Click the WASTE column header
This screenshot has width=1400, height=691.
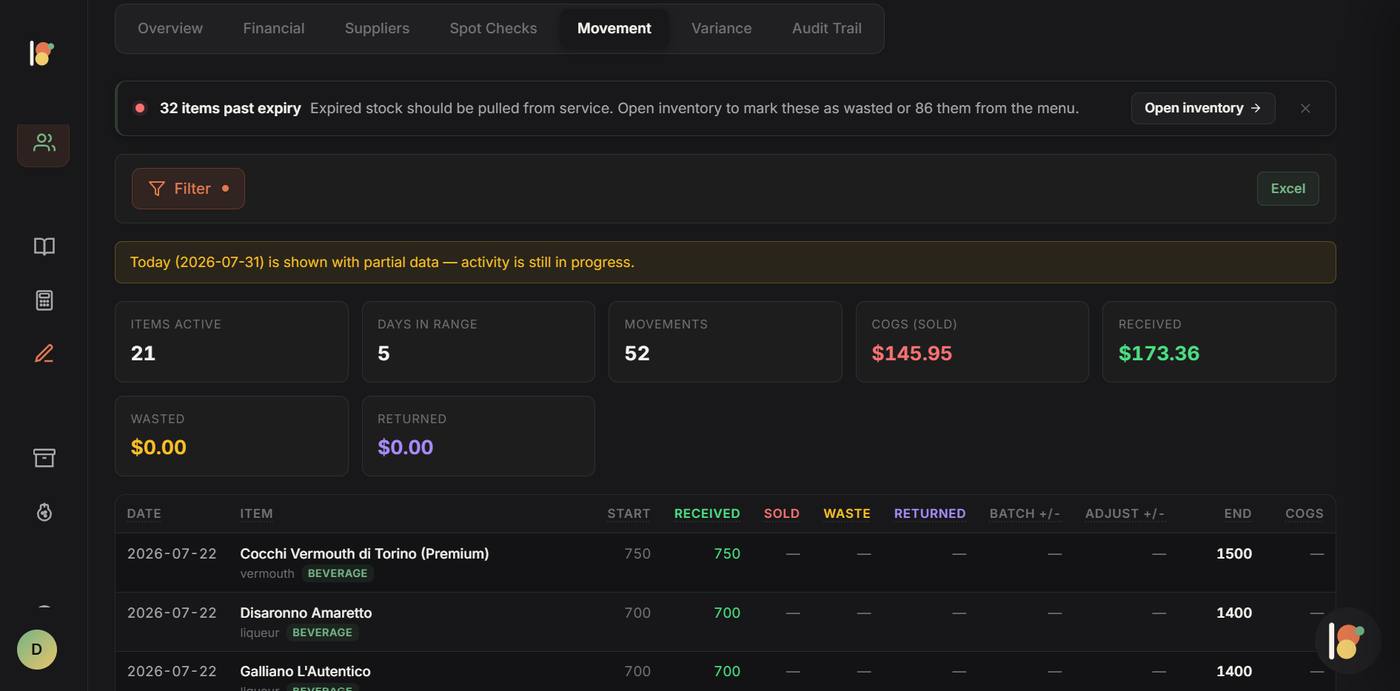(x=847, y=514)
